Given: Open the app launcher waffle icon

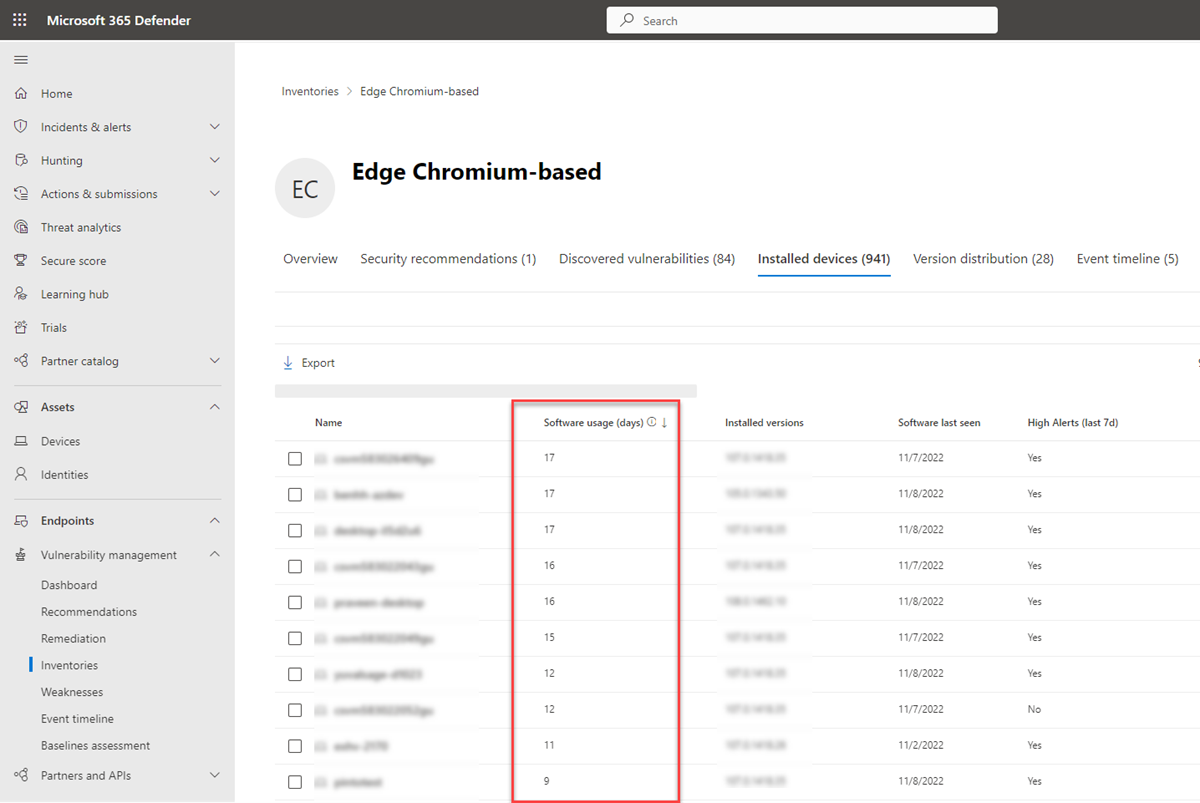Looking at the screenshot, I should [20, 20].
